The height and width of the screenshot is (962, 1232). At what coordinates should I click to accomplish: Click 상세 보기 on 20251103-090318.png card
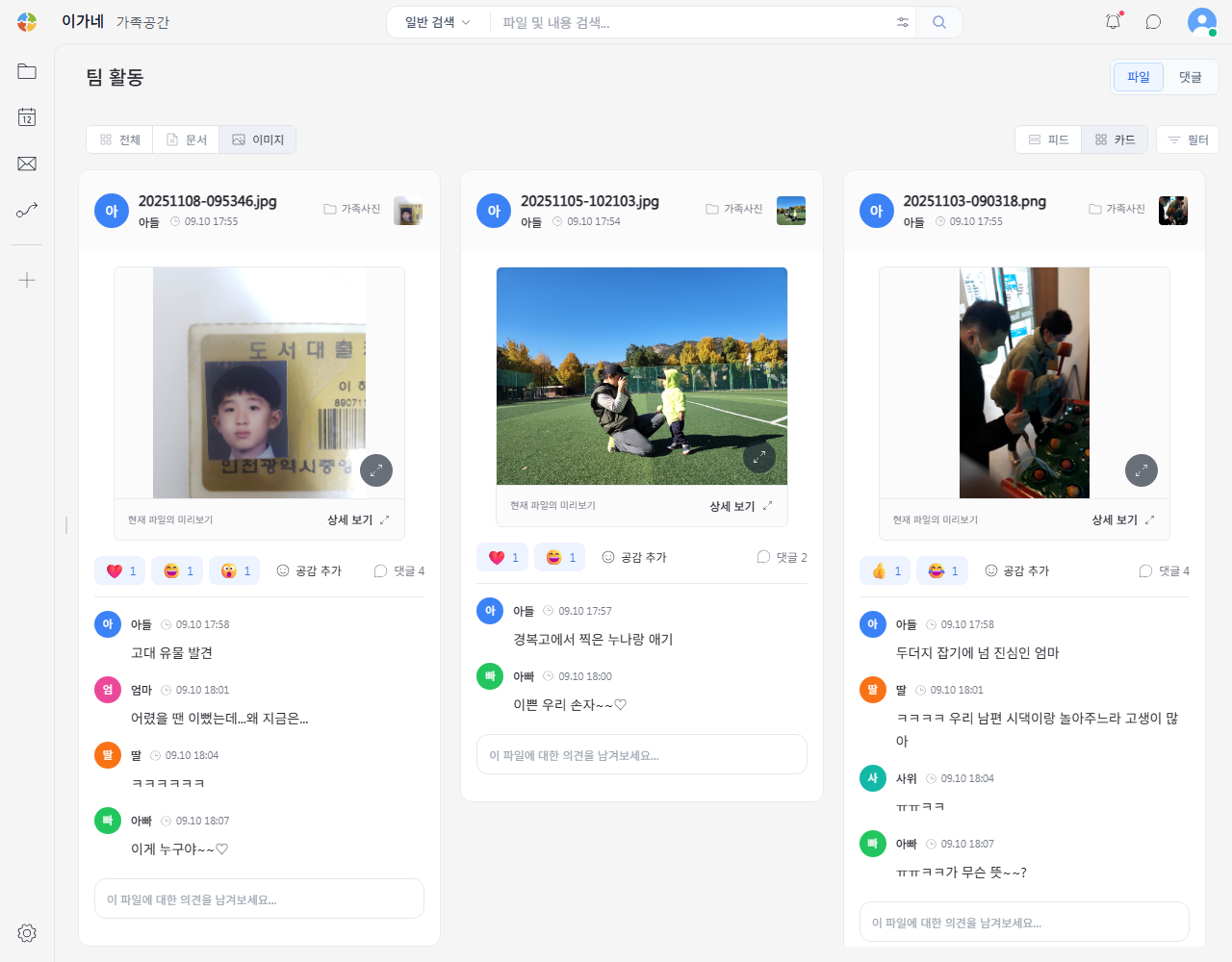[x=1123, y=519]
